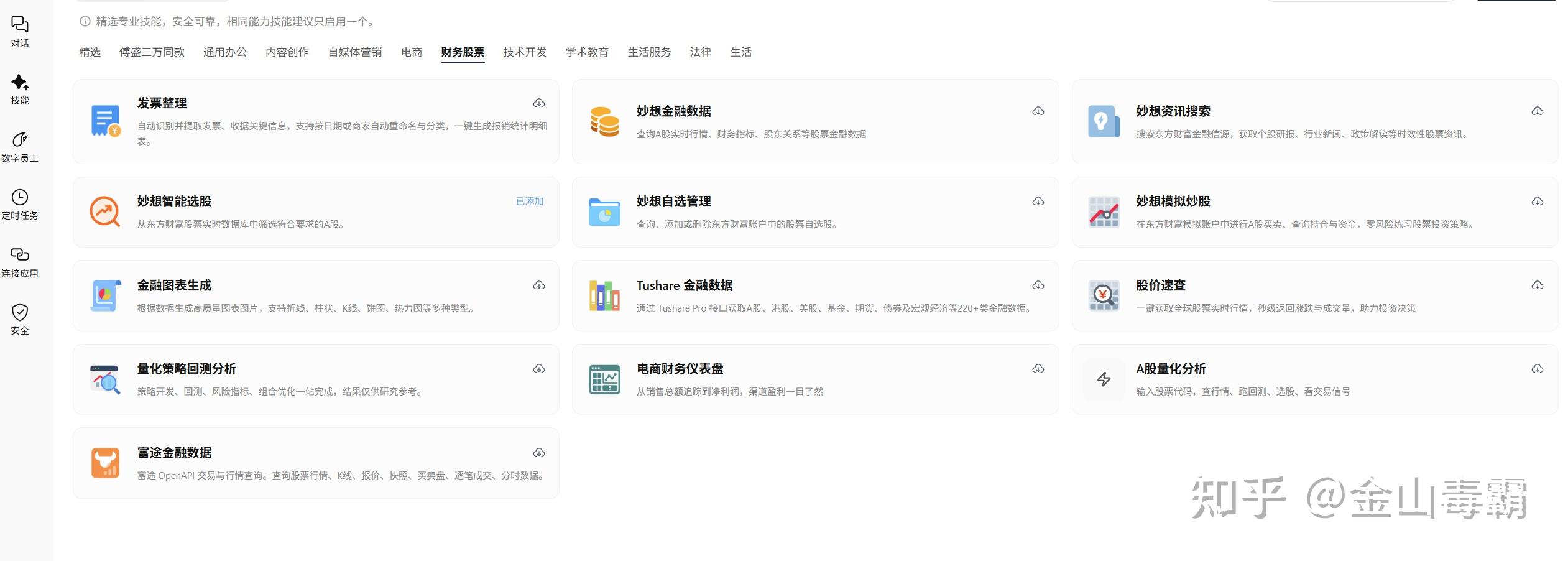The height and width of the screenshot is (561, 1568).
Task: Click the download icon on 发票整理 card
Action: (539, 103)
